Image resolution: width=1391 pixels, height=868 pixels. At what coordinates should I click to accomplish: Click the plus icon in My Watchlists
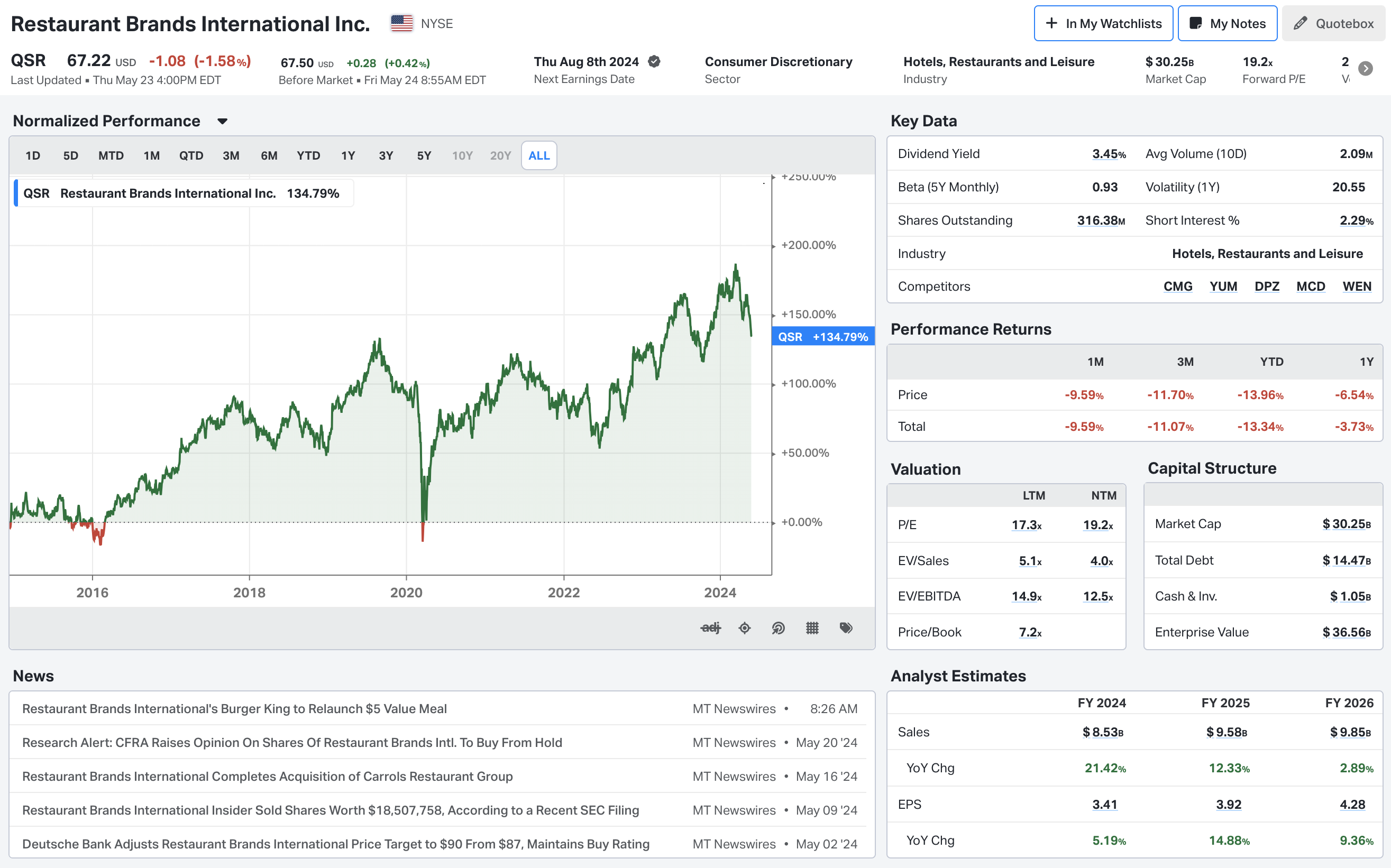(x=1051, y=24)
